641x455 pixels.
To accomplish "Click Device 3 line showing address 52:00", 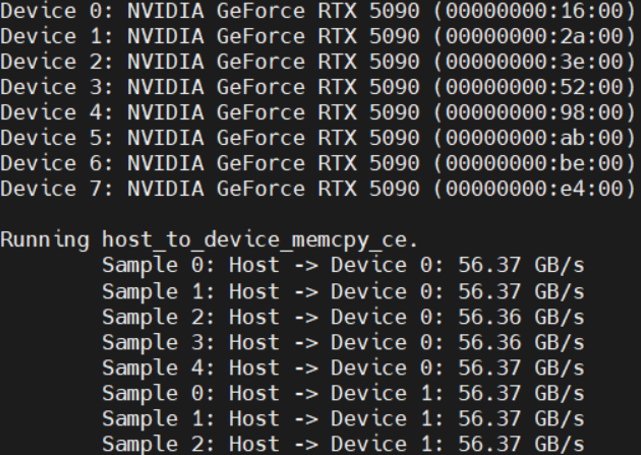I will click(x=318, y=87).
